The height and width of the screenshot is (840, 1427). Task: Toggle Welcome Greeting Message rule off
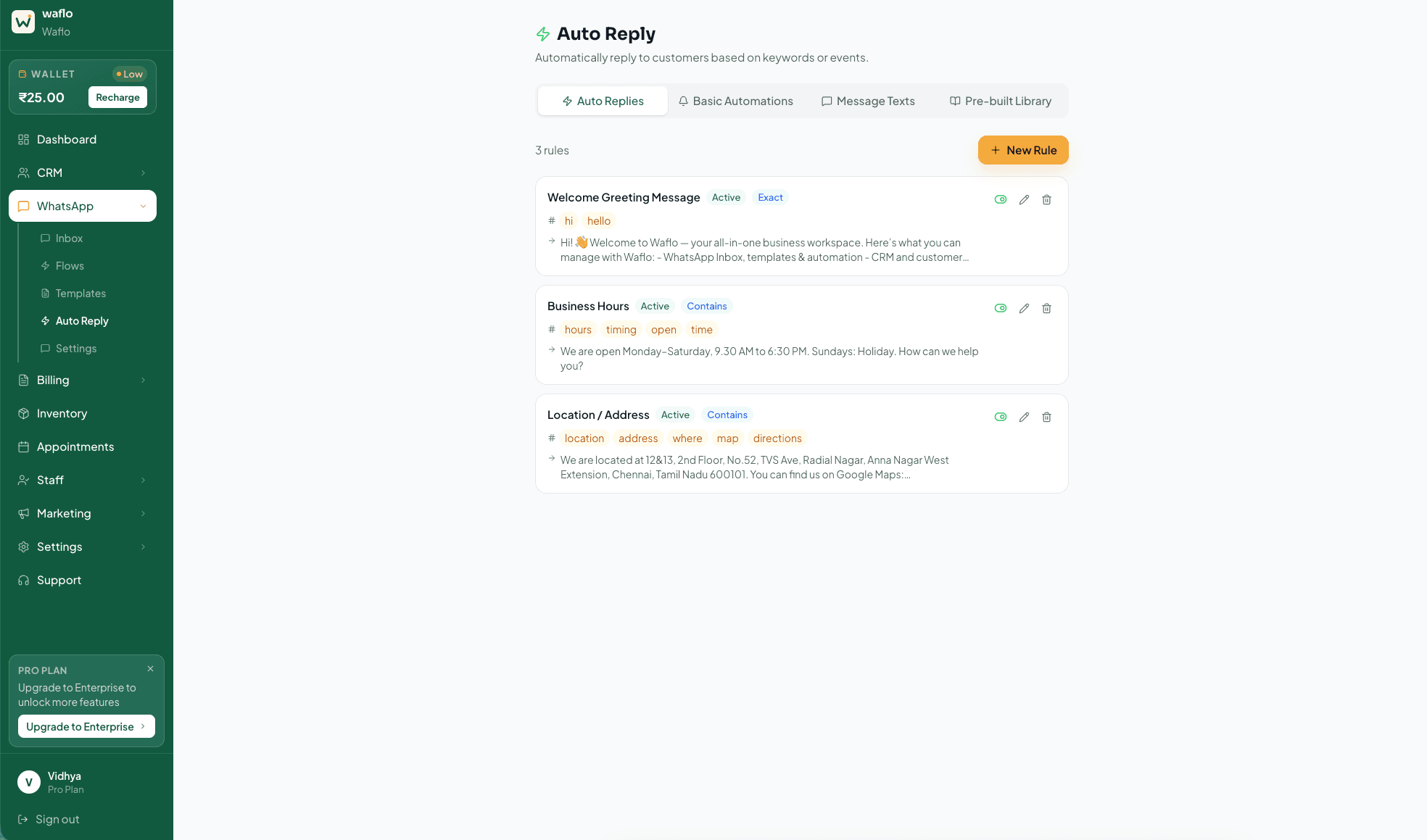point(1001,199)
